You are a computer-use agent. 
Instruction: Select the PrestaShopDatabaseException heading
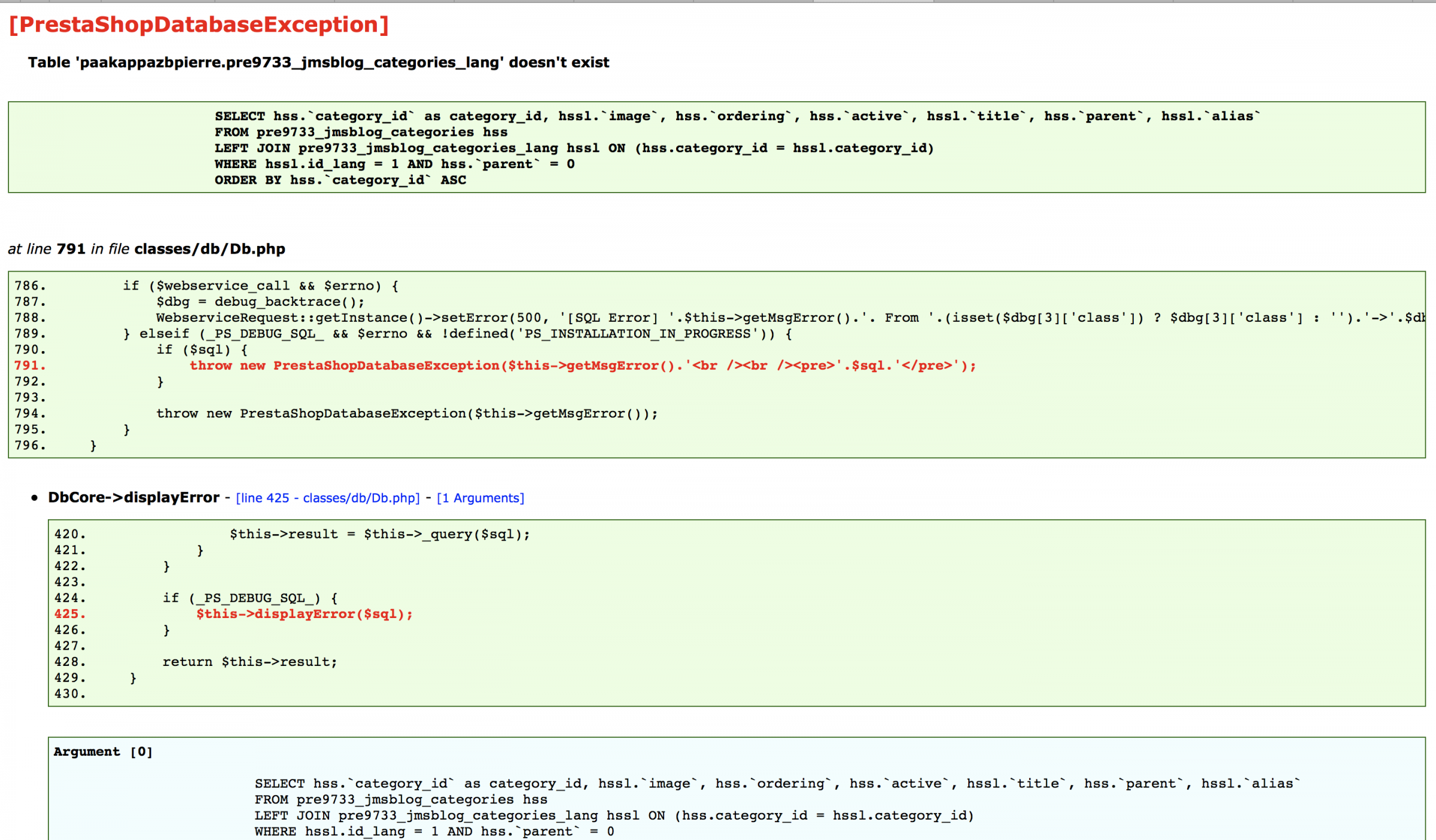point(199,25)
